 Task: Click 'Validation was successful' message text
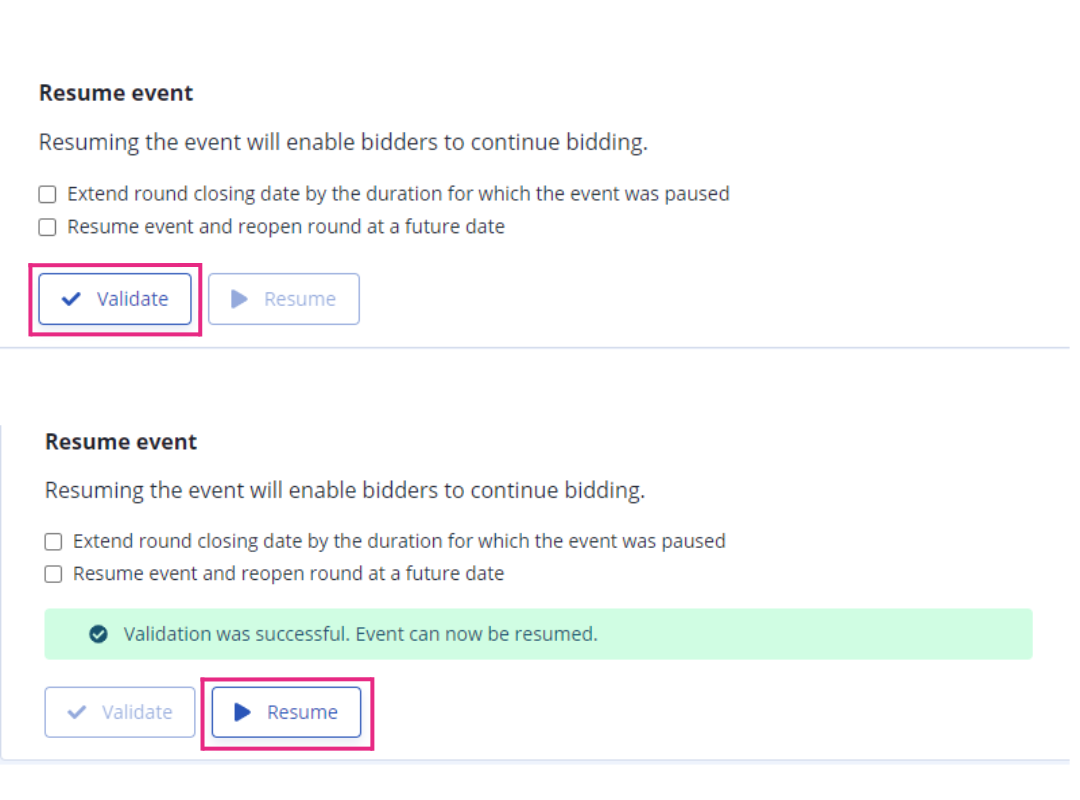click(x=360, y=634)
